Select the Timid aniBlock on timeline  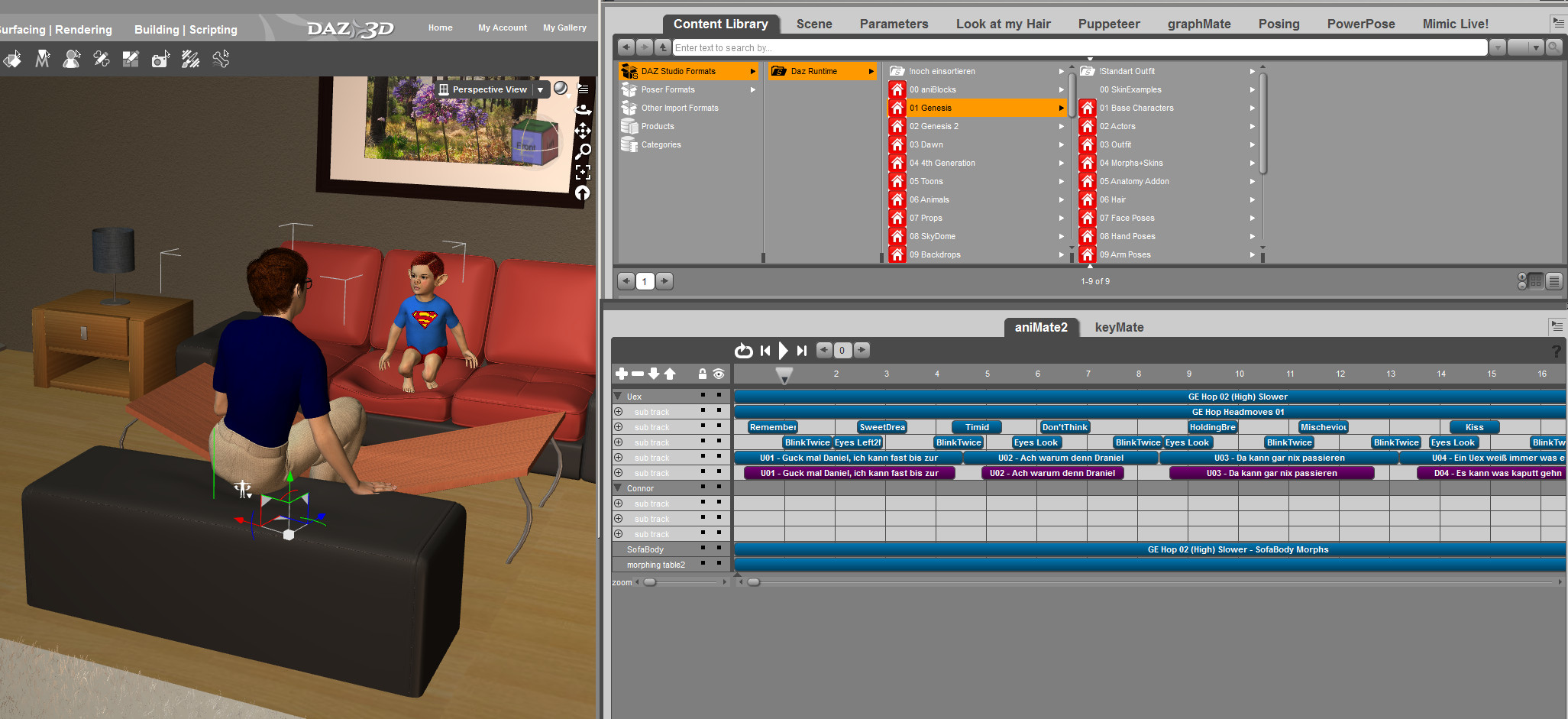977,427
